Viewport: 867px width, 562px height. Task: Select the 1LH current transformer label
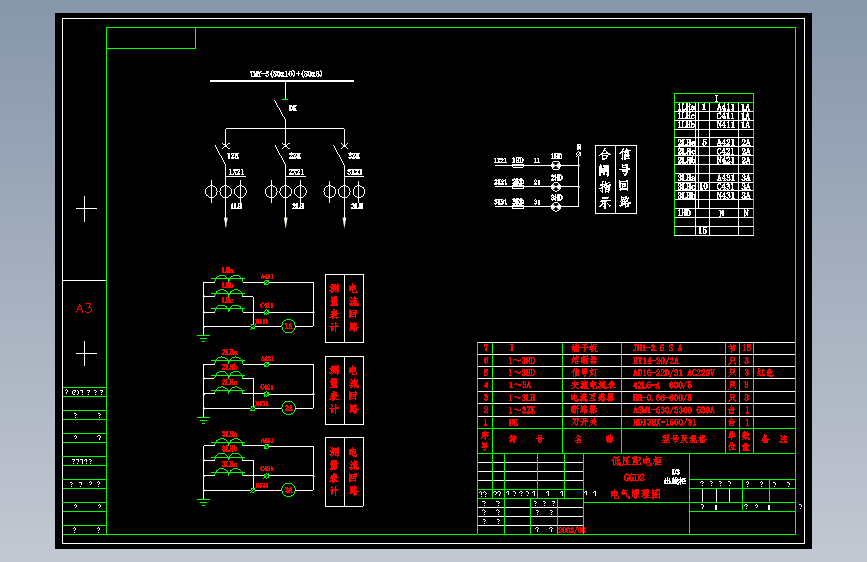pos(237,206)
